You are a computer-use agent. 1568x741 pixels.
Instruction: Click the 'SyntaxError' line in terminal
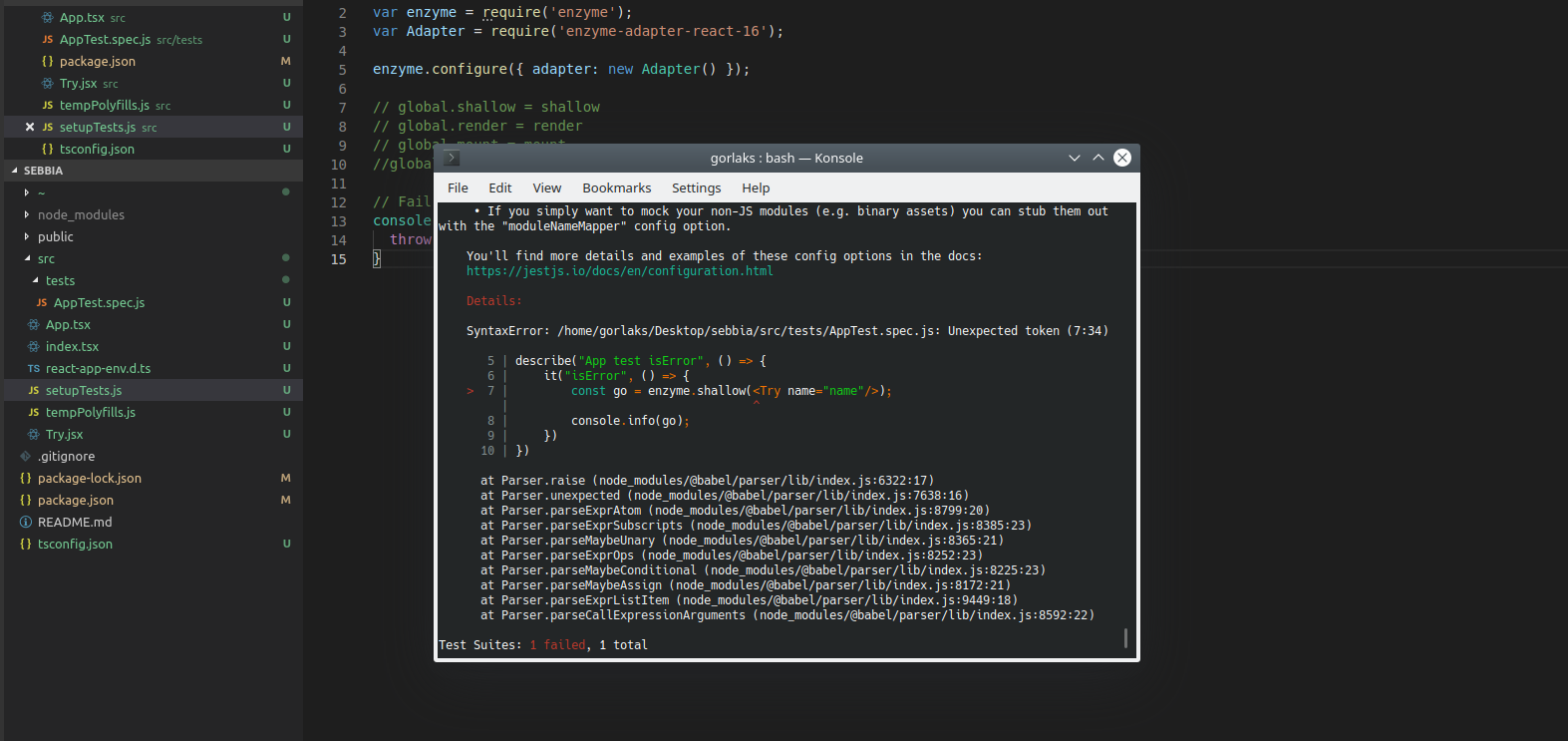(787, 331)
